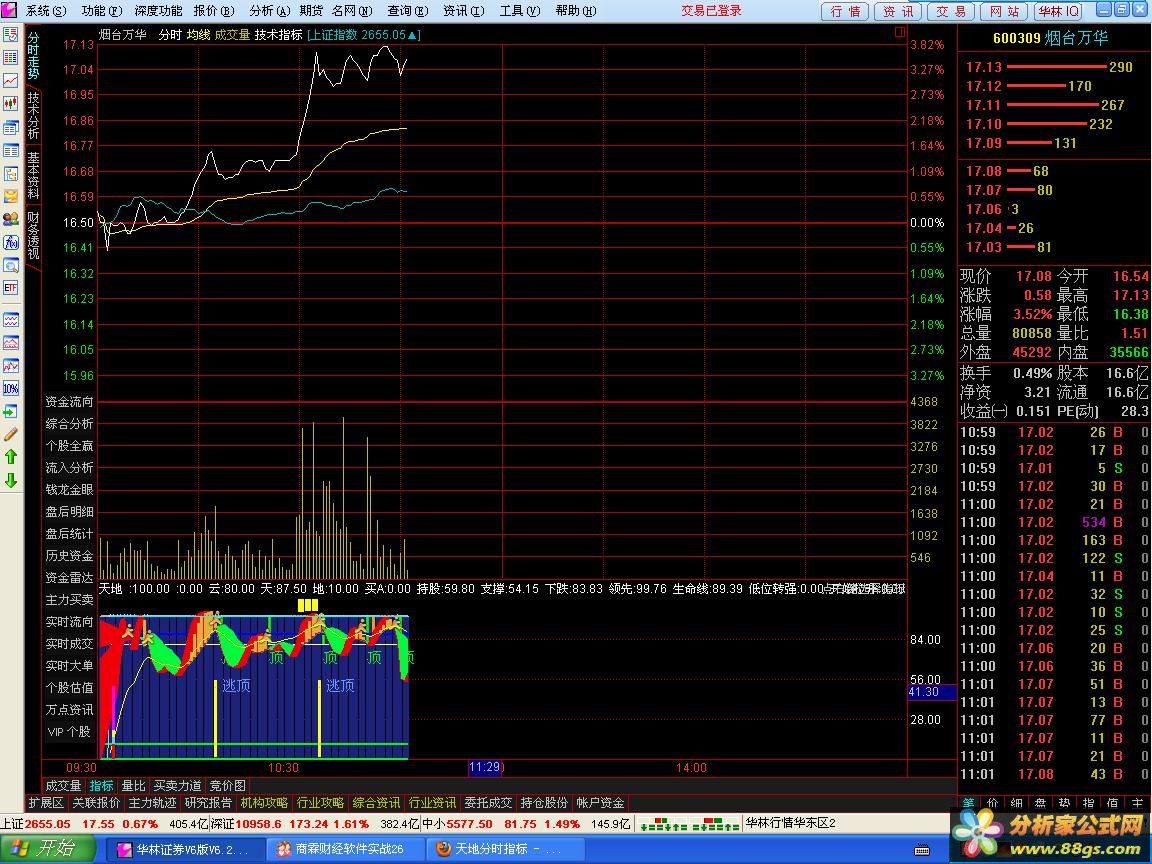Click the 交易 button at top right

(x=951, y=11)
